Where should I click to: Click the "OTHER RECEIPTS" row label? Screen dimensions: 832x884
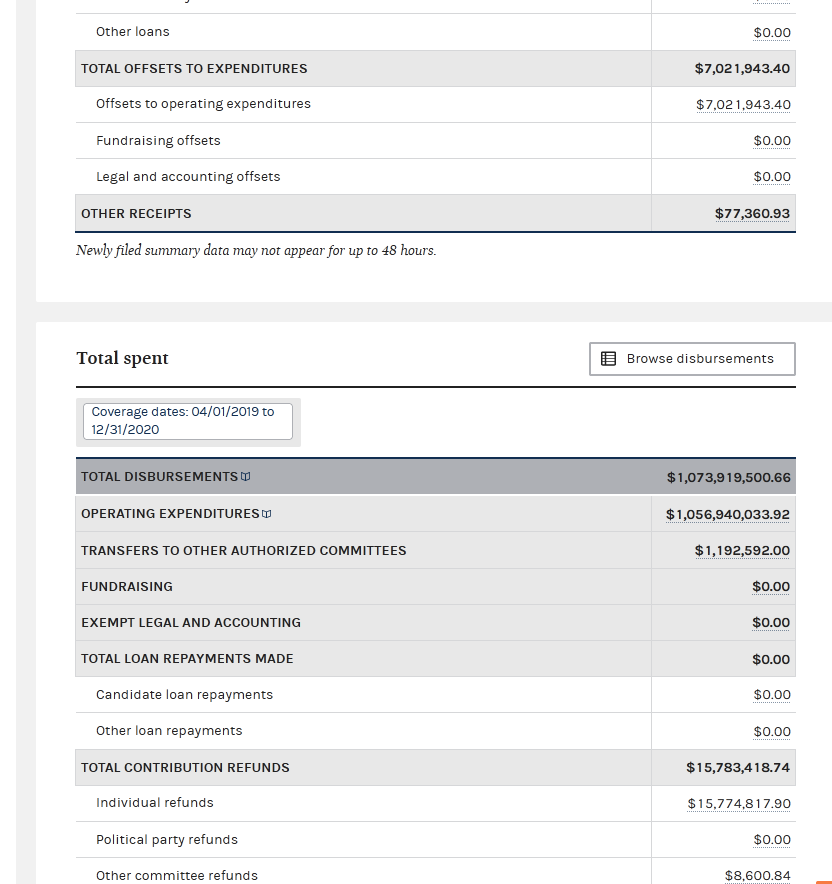tap(136, 214)
